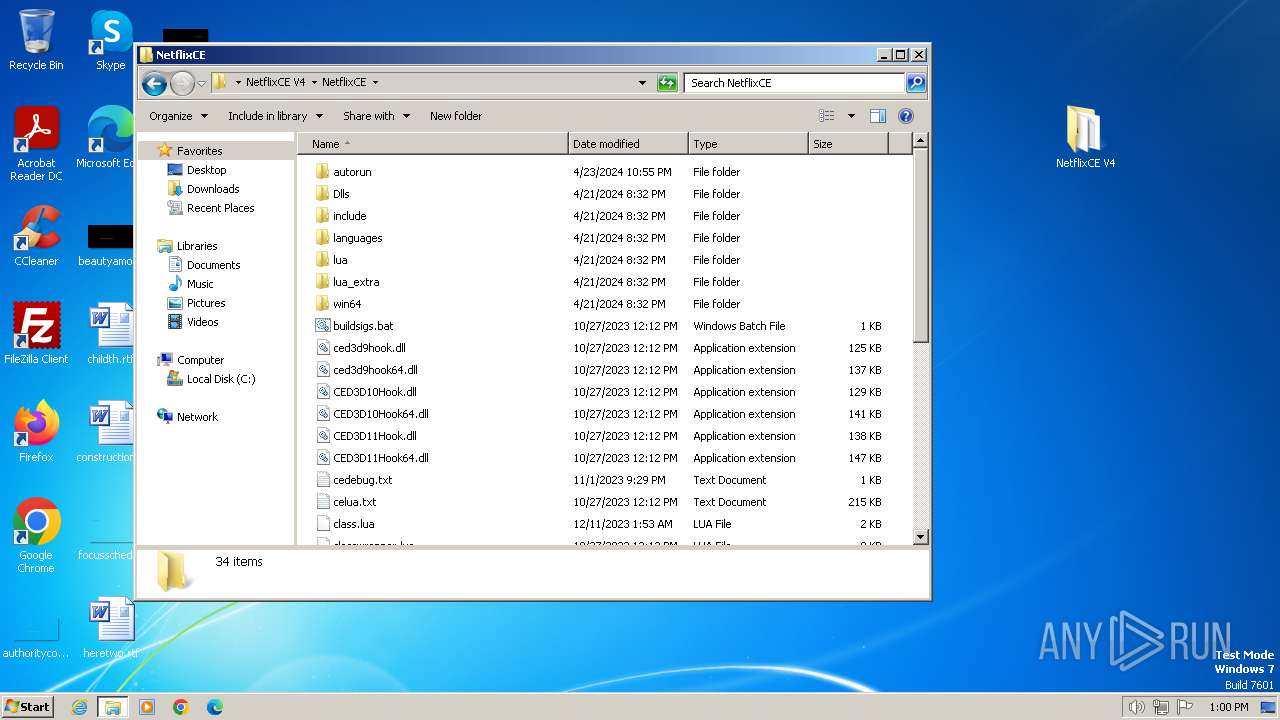Select the ced3d9hook.dll file icon

point(322,348)
